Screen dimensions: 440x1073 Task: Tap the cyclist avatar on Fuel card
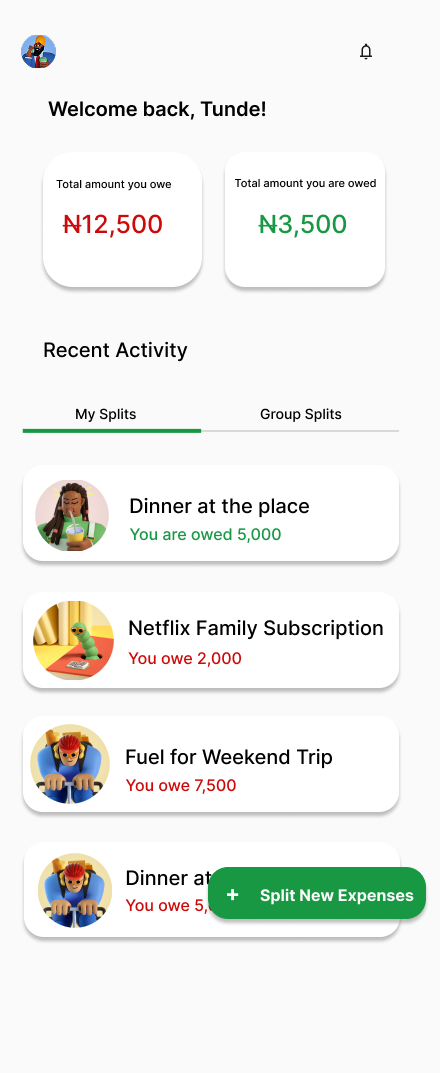(x=70, y=764)
